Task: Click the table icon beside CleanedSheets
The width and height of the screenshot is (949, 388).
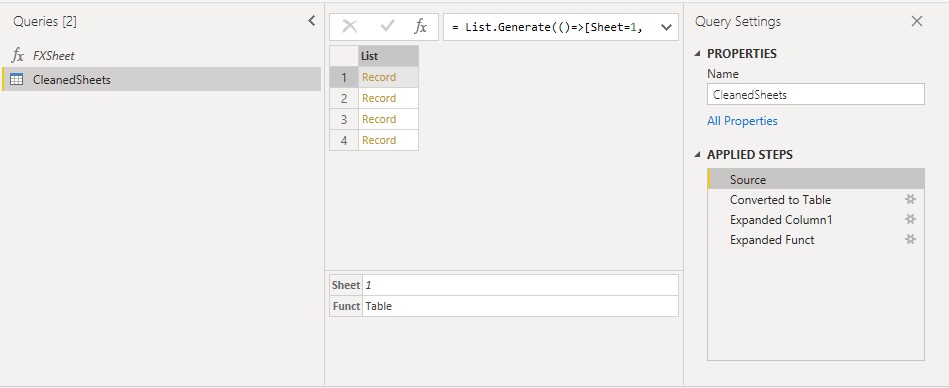Action: tap(17, 79)
